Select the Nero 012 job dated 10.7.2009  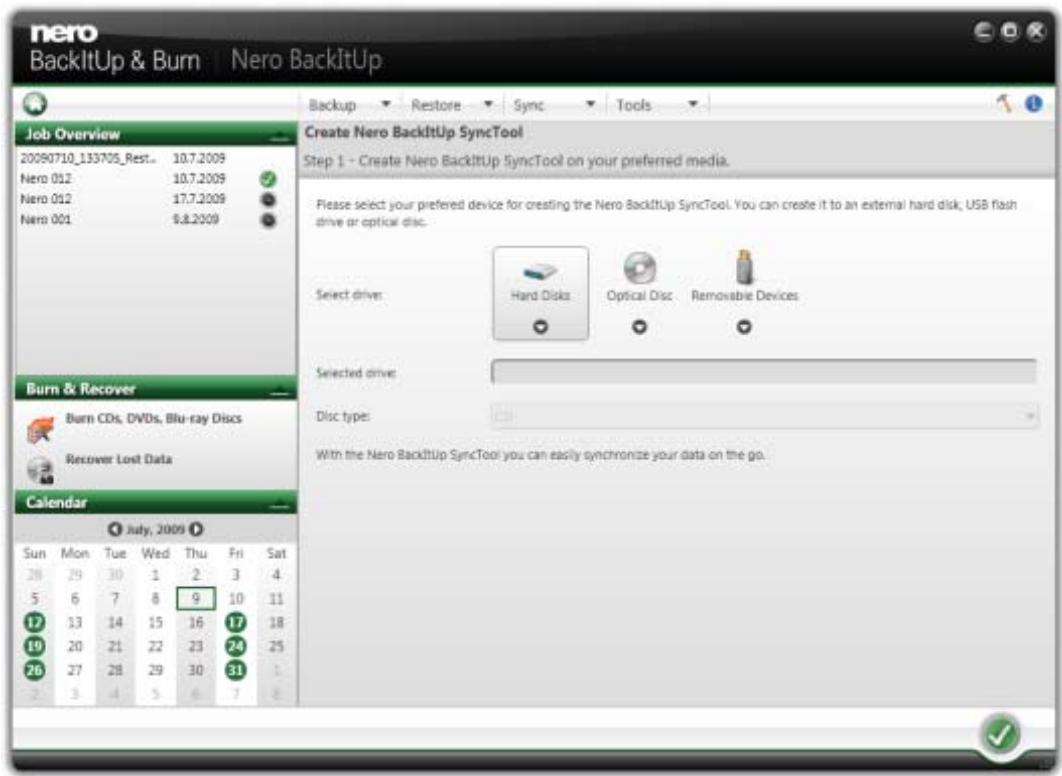click(x=149, y=179)
